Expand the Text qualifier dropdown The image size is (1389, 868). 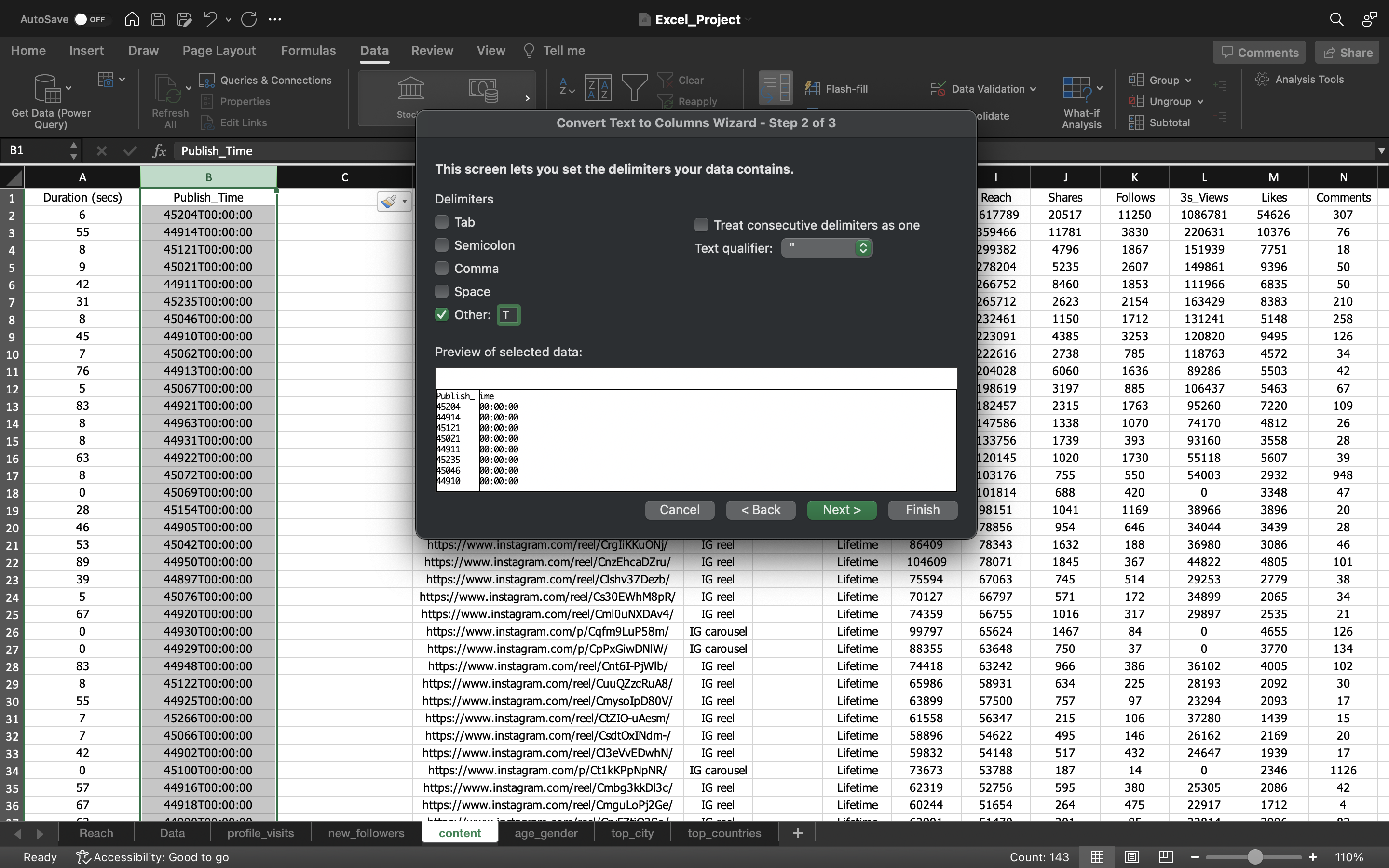862,247
